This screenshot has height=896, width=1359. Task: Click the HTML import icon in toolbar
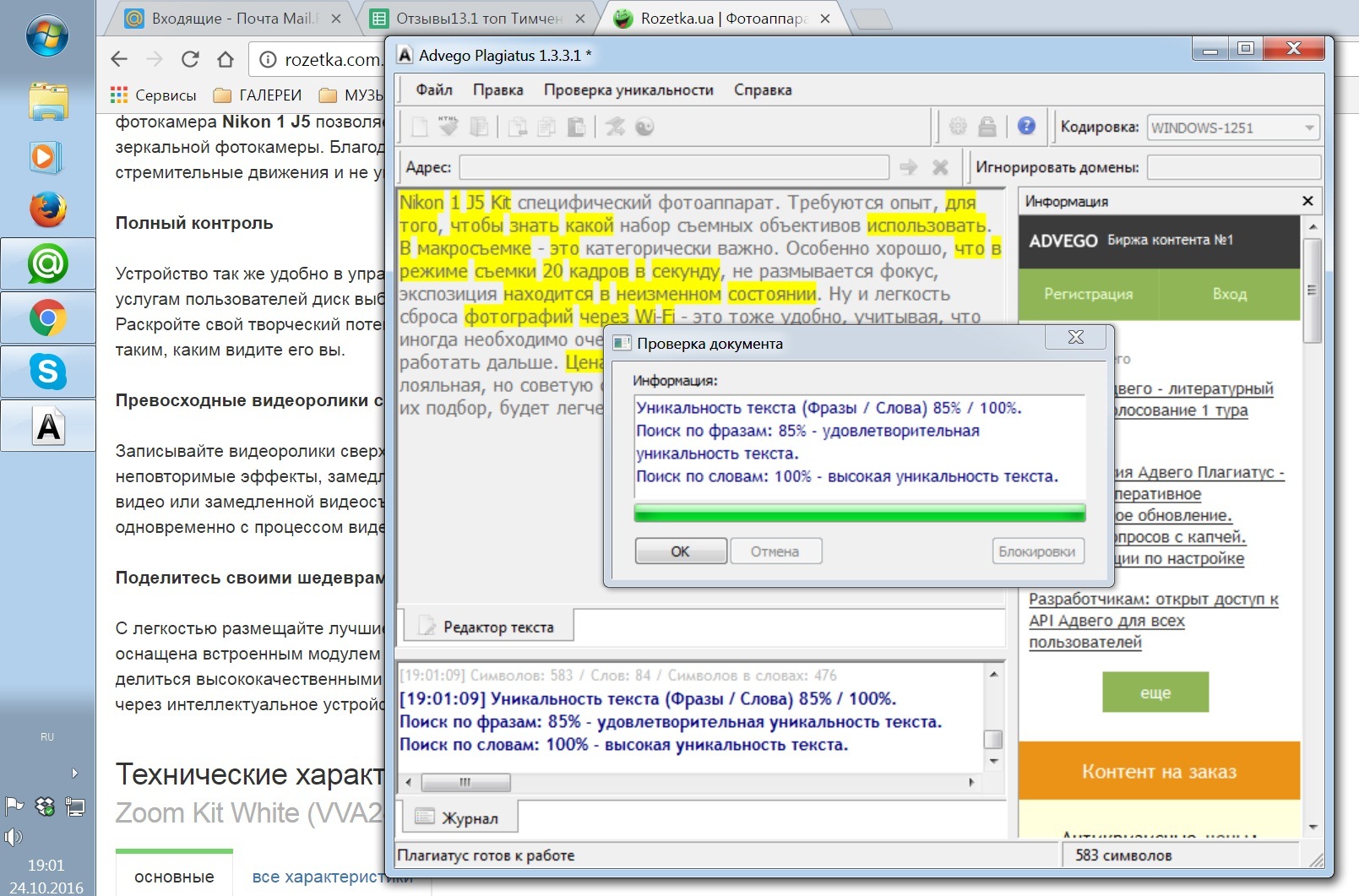[448, 127]
